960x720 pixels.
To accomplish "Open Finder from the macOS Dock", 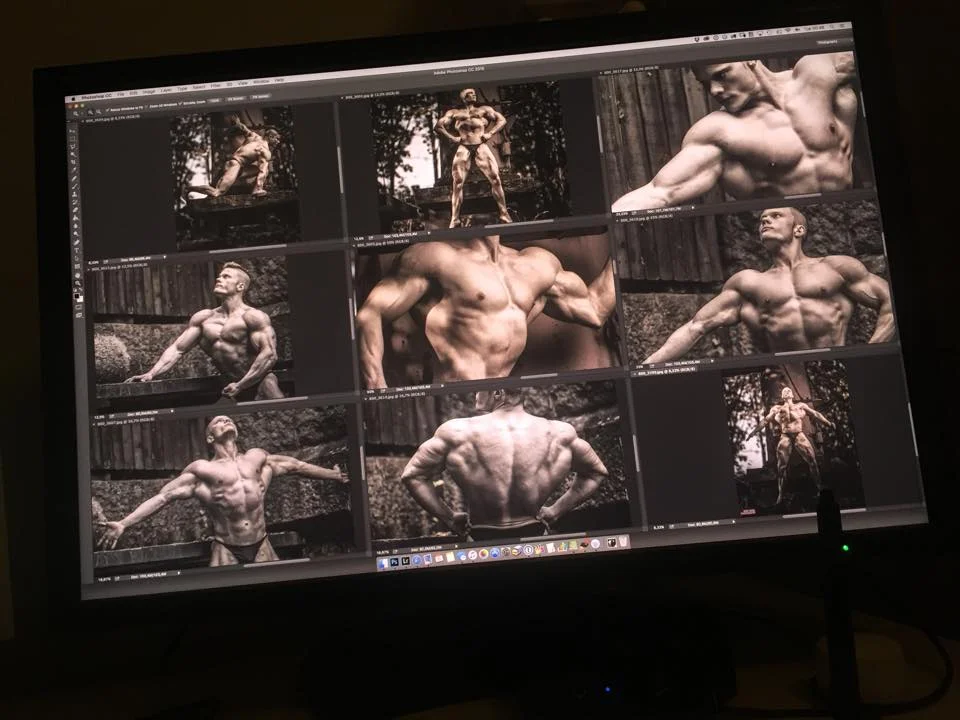I will point(382,564).
